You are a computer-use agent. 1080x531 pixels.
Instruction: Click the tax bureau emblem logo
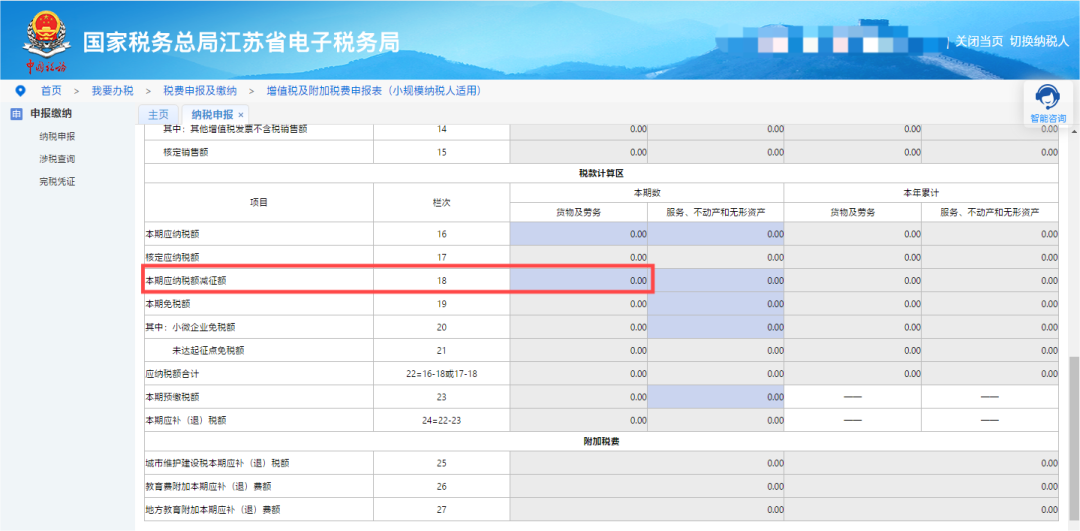click(46, 40)
